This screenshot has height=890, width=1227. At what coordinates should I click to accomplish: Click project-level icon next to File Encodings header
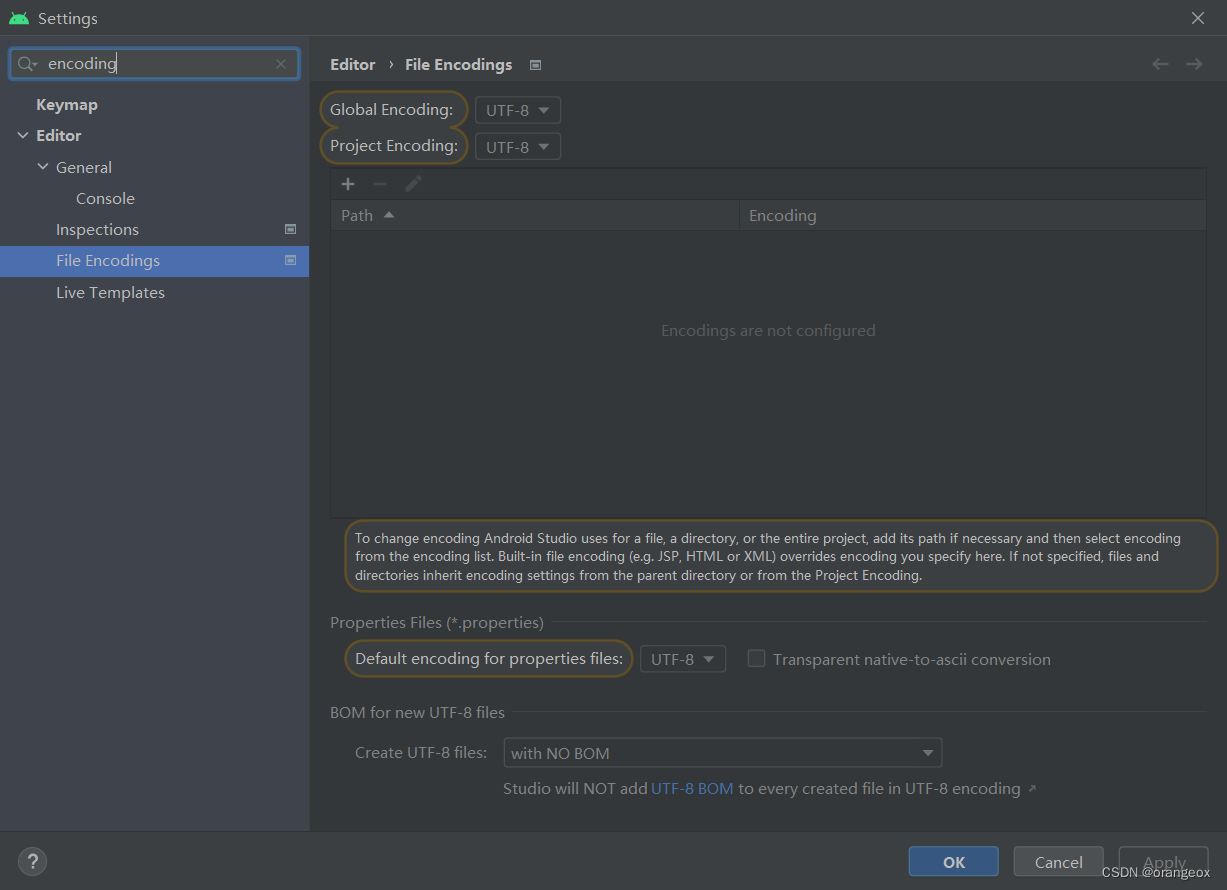[x=535, y=65]
